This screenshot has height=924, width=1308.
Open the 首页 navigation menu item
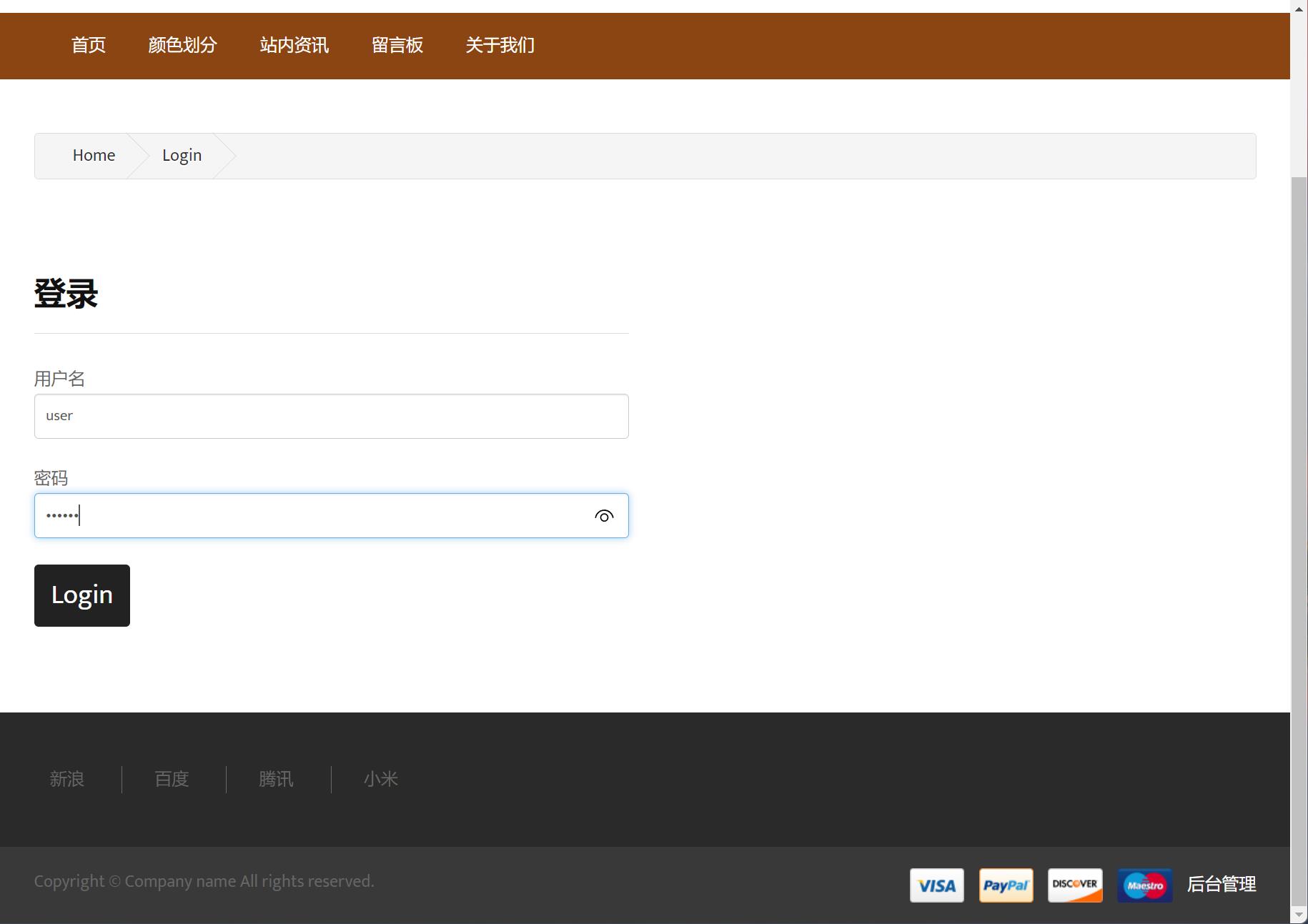coord(89,46)
